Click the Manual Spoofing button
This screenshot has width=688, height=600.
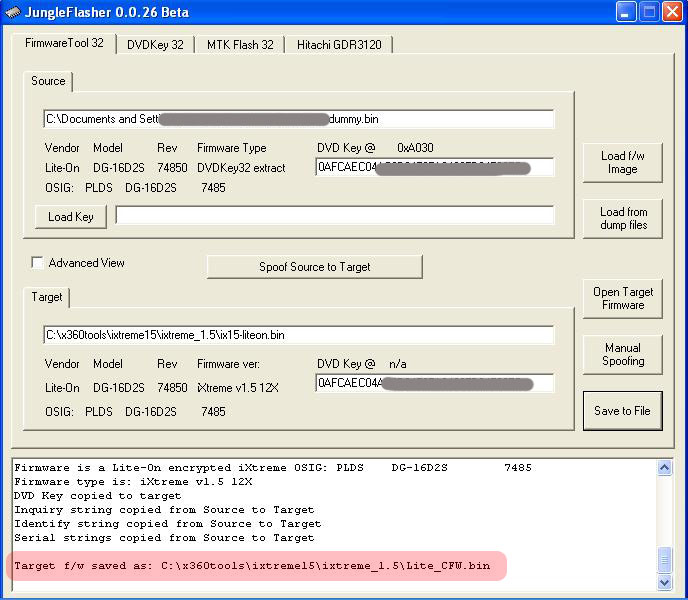coord(622,355)
